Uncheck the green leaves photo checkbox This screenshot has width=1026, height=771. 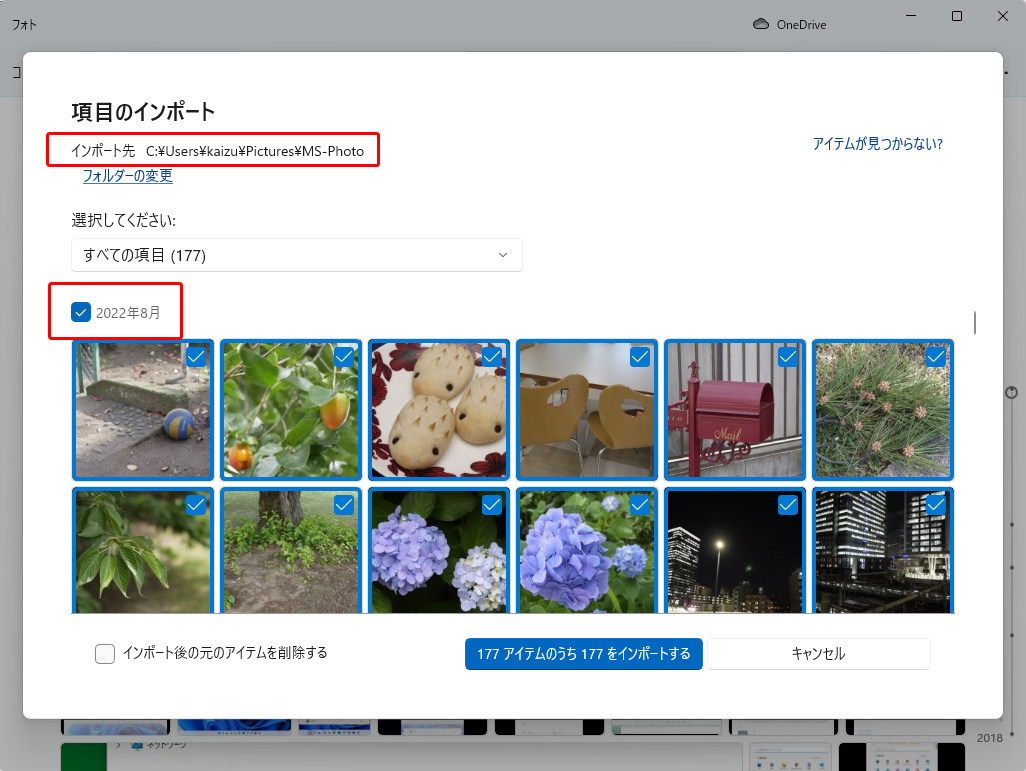[x=196, y=505]
